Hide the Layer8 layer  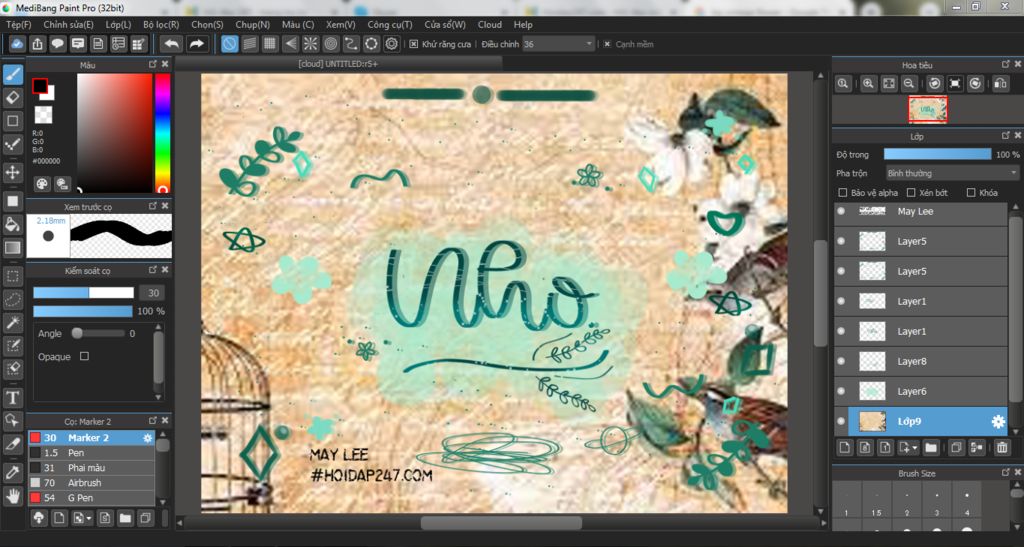[841, 361]
